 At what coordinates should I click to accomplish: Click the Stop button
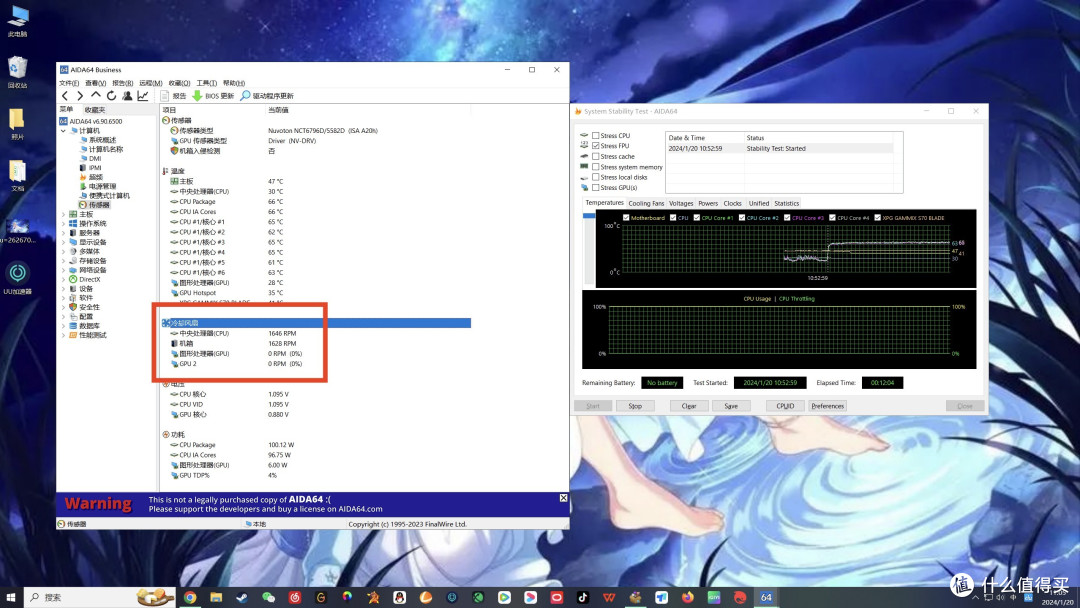(635, 406)
